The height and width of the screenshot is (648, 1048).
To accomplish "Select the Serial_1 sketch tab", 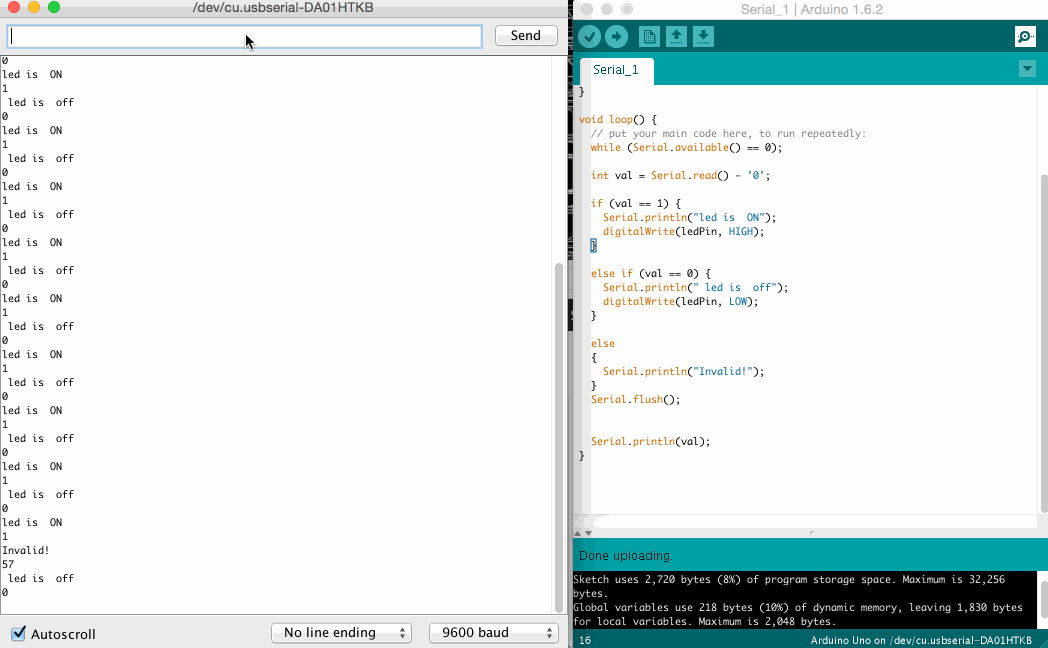I will pyautogui.click(x=616, y=70).
